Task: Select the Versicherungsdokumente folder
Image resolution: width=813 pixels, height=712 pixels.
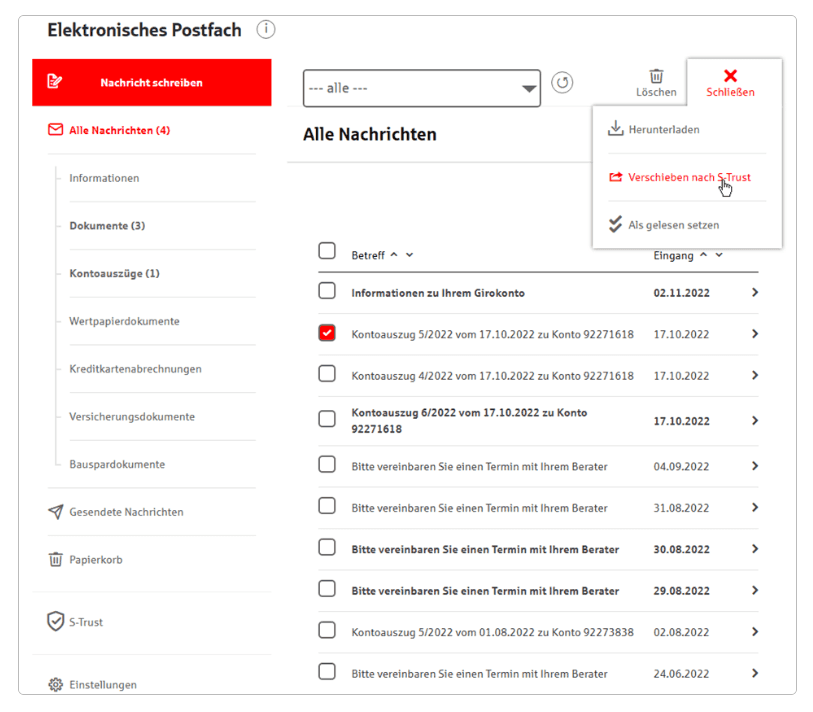Action: pos(132,416)
